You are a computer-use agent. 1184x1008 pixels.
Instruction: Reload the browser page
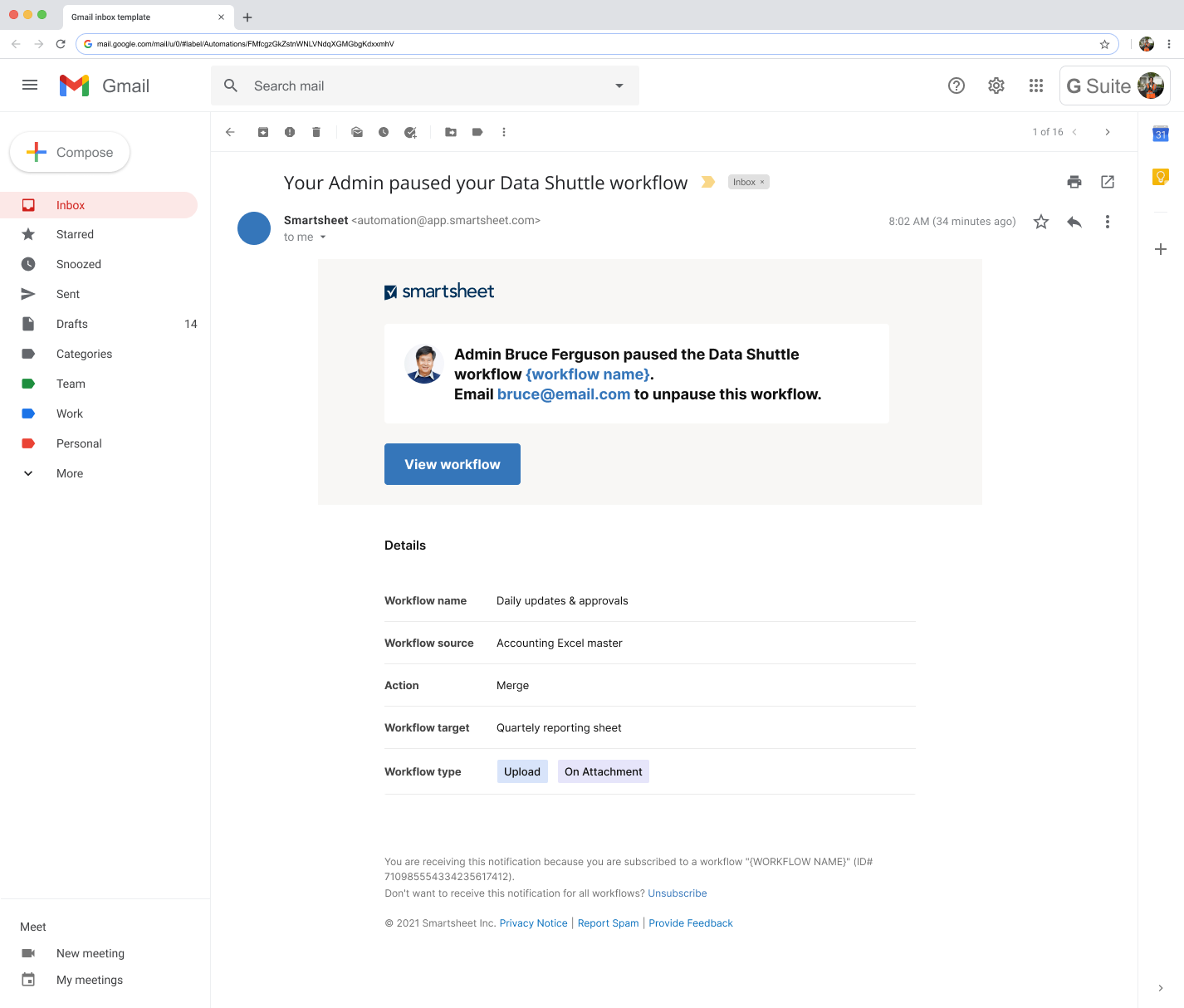pos(61,44)
